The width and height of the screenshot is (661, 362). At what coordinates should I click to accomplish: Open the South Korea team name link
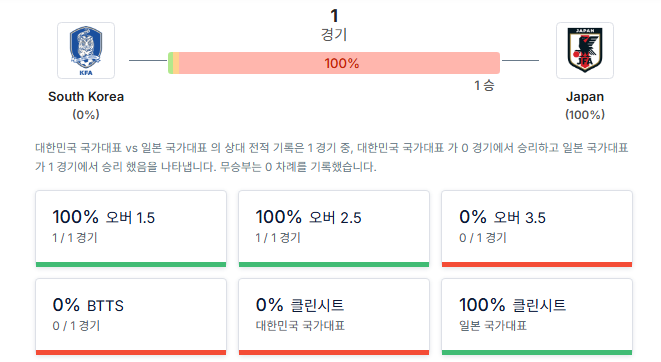coord(86,97)
